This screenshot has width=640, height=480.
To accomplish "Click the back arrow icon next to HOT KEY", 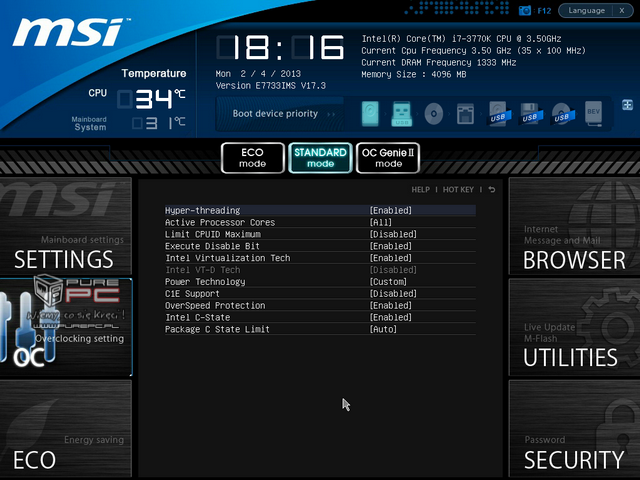I will tap(492, 189).
